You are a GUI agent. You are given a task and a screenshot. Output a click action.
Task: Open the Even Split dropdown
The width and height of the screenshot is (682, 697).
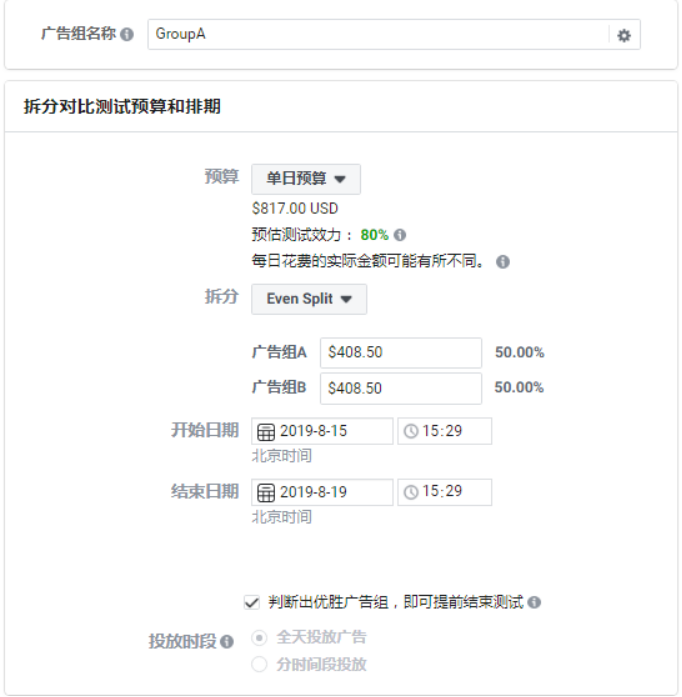[309, 299]
